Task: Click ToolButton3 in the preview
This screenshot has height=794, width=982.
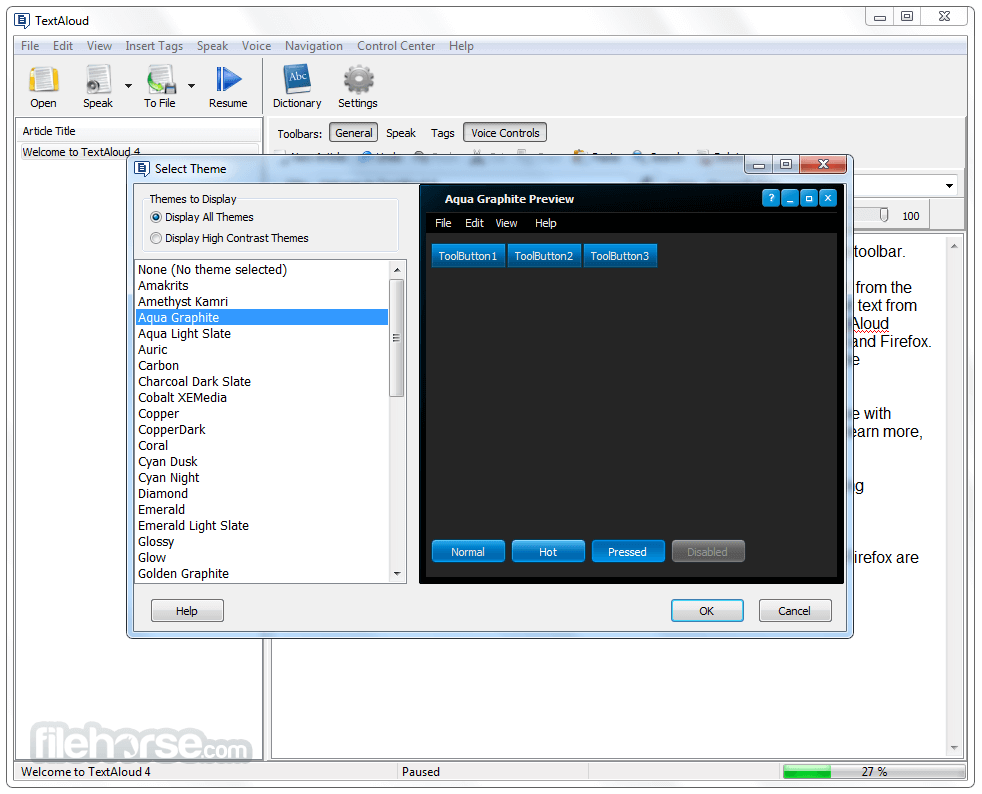Action: click(x=620, y=255)
